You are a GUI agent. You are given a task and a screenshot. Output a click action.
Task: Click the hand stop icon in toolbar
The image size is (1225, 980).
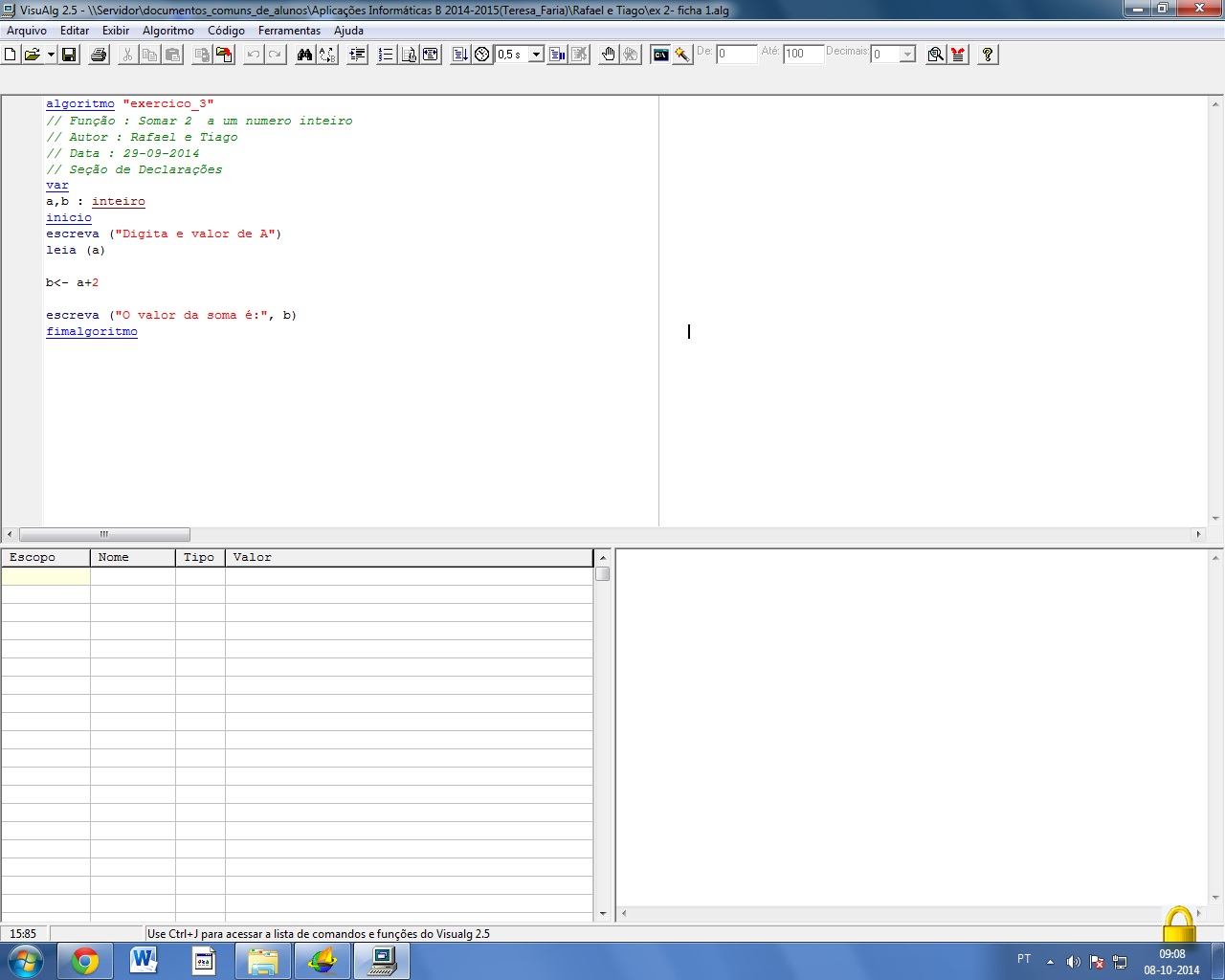[x=608, y=55]
